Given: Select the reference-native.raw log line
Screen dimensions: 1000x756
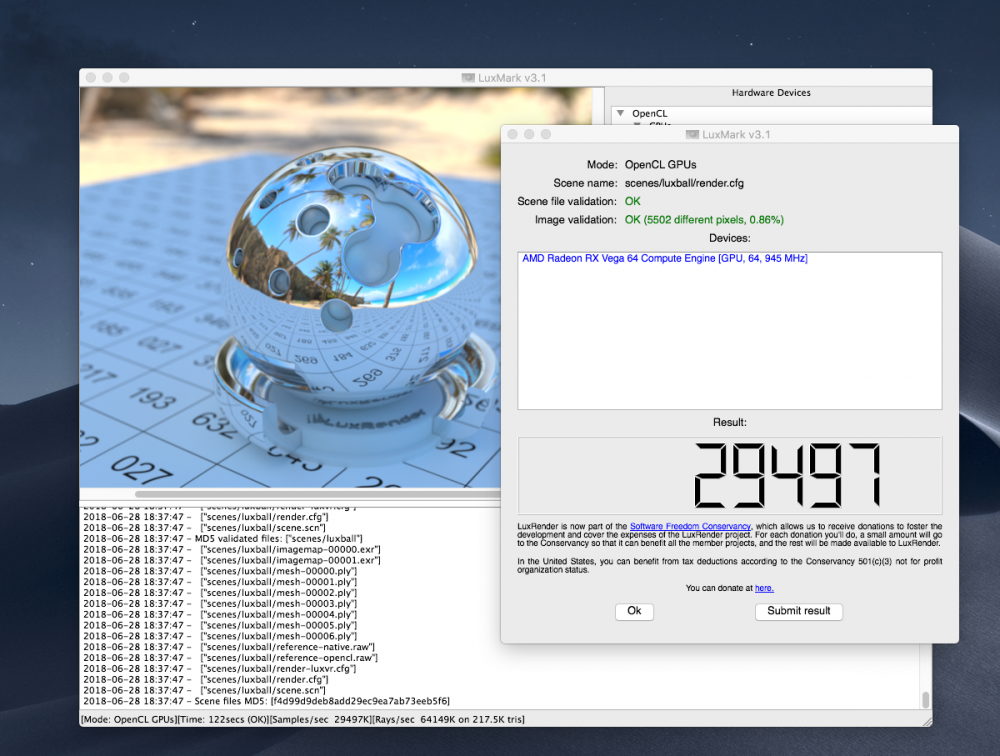Looking at the screenshot, I should point(229,647).
